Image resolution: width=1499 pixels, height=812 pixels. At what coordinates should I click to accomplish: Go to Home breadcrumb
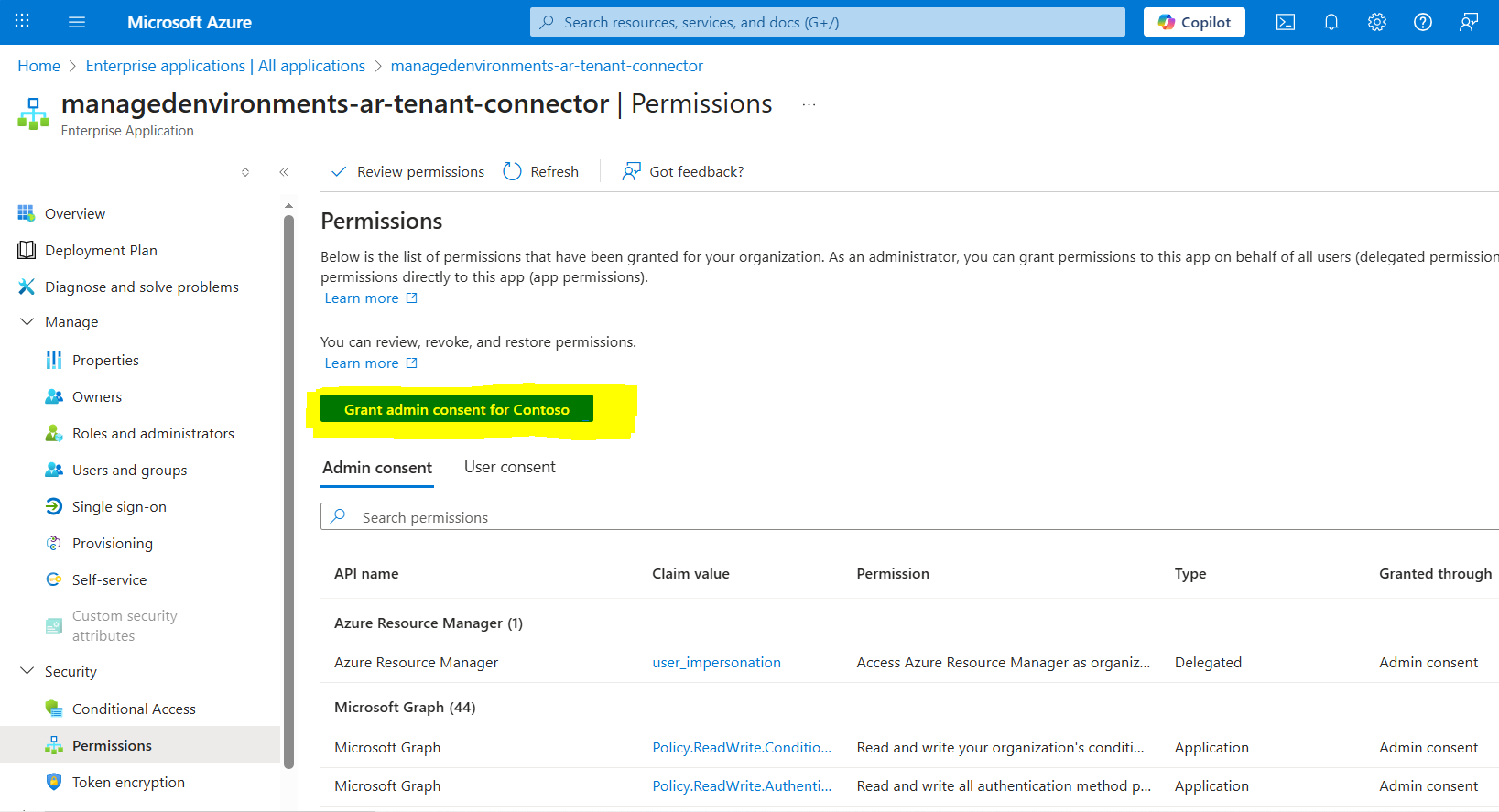coord(38,66)
